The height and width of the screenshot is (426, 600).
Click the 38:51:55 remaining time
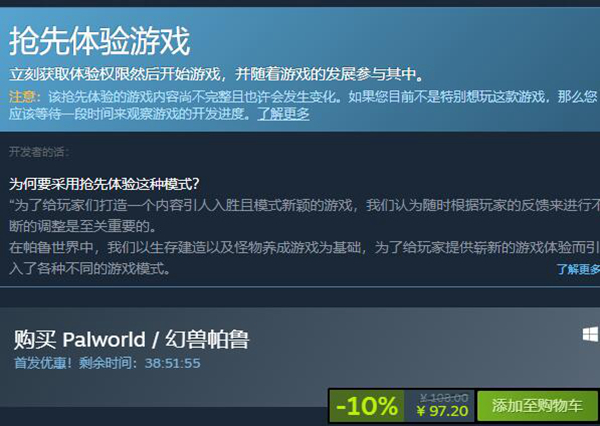coord(173,363)
